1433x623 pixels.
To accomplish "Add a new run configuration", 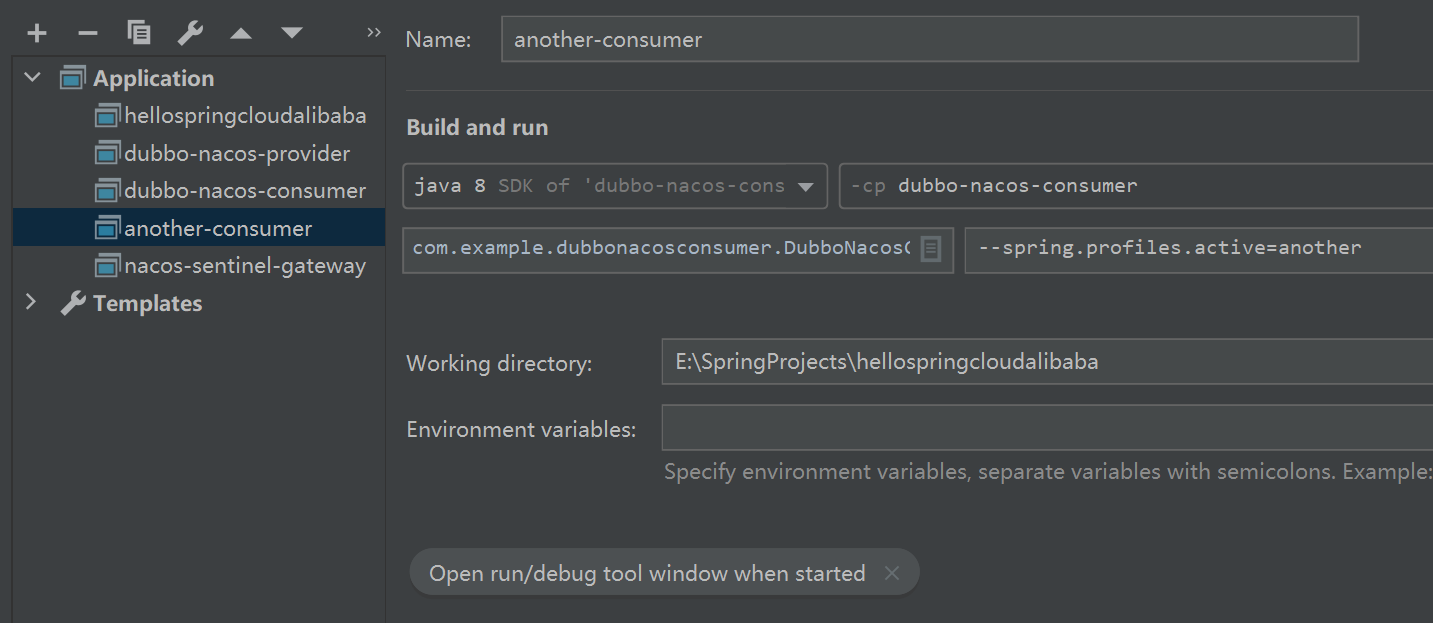I will (x=37, y=33).
